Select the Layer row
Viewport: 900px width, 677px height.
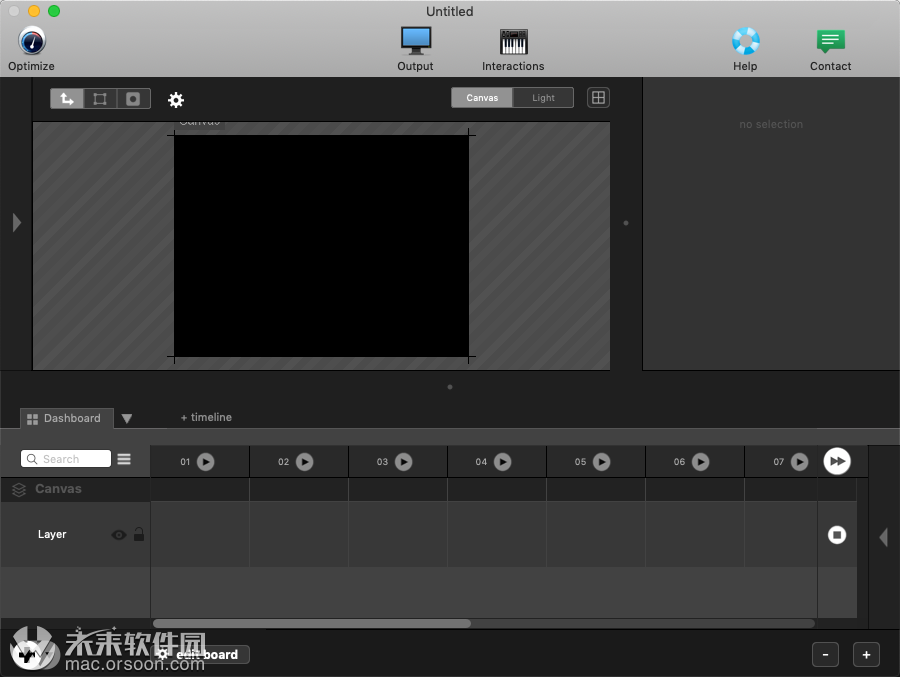click(x=76, y=535)
